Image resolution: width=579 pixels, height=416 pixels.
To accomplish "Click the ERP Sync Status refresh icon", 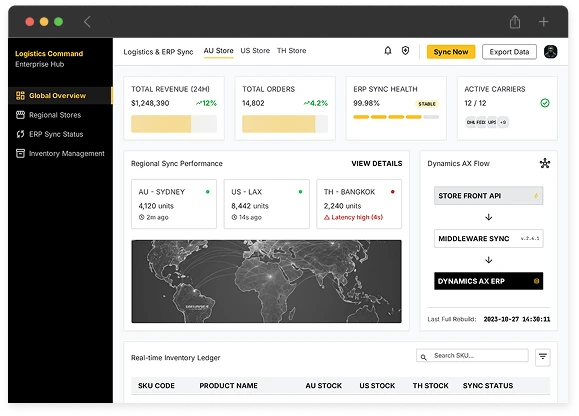I will (x=20, y=134).
